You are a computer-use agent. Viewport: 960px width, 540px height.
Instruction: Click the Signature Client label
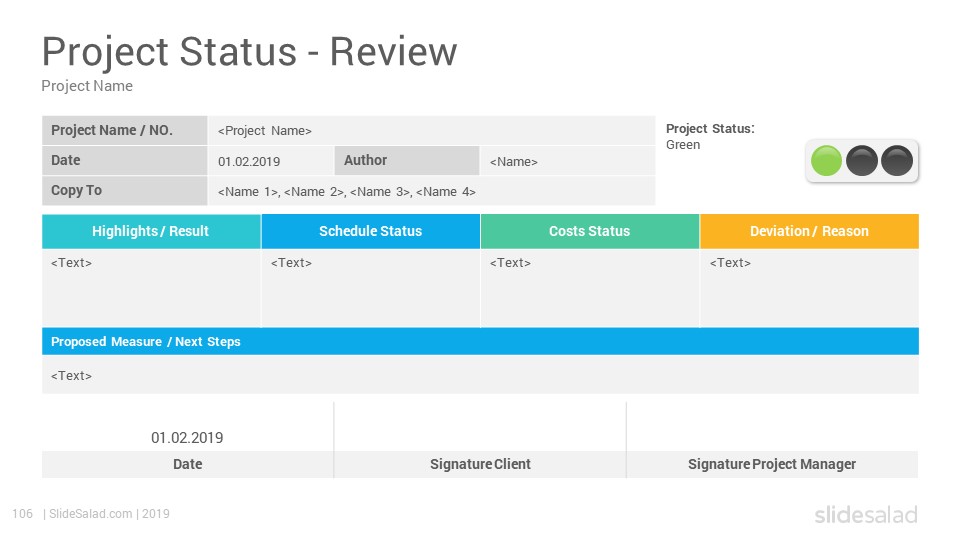[x=481, y=464]
